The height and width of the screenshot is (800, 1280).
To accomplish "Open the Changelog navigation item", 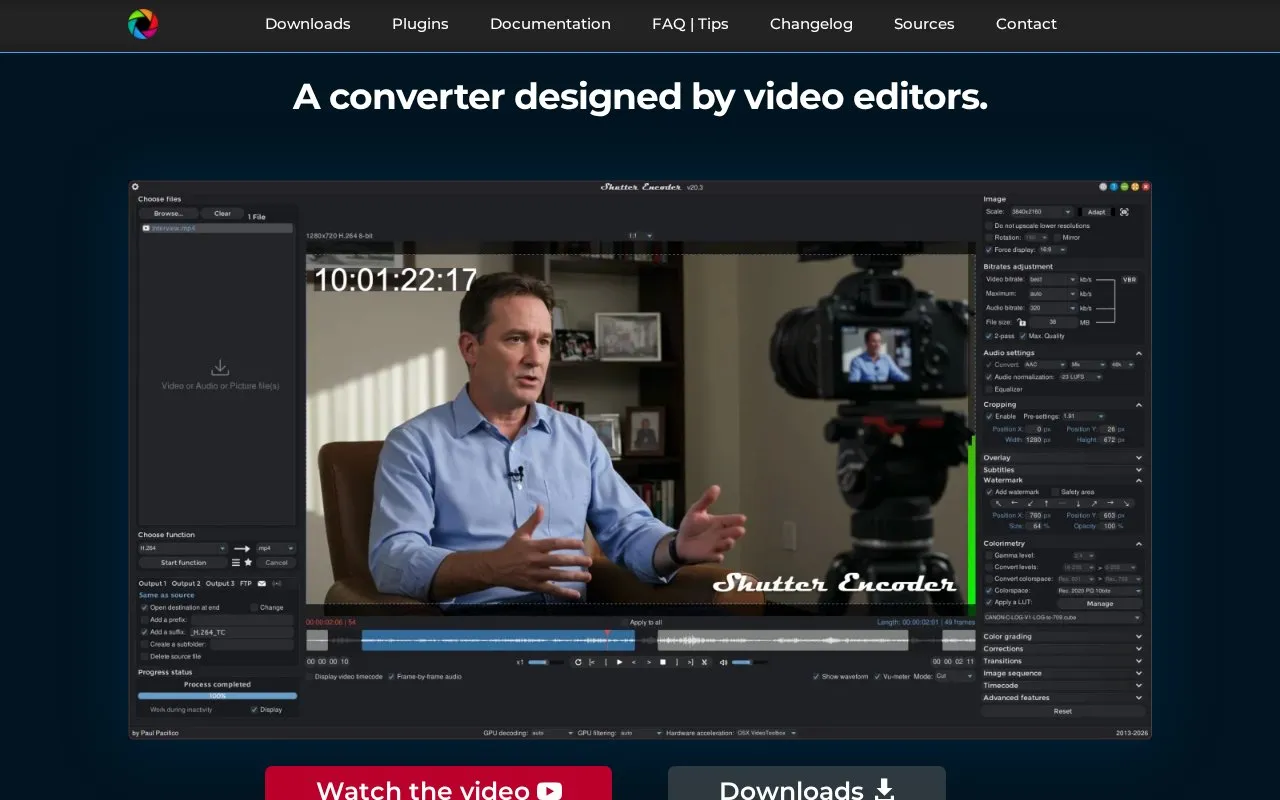I will pos(811,24).
